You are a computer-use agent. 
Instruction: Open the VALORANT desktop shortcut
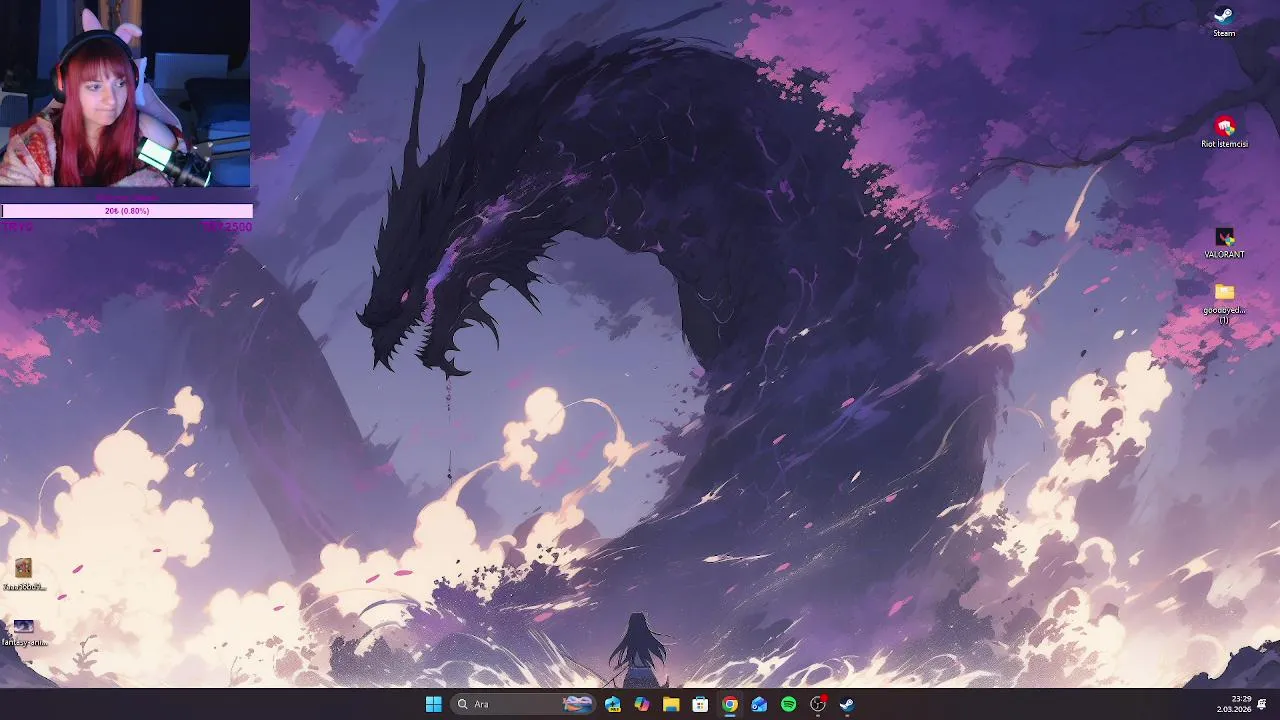click(1224, 243)
